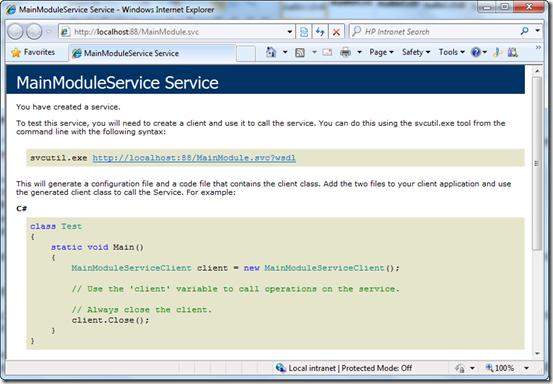Click the Internet Explorer title bar icon
The image size is (553, 384).
[x=11, y=10]
